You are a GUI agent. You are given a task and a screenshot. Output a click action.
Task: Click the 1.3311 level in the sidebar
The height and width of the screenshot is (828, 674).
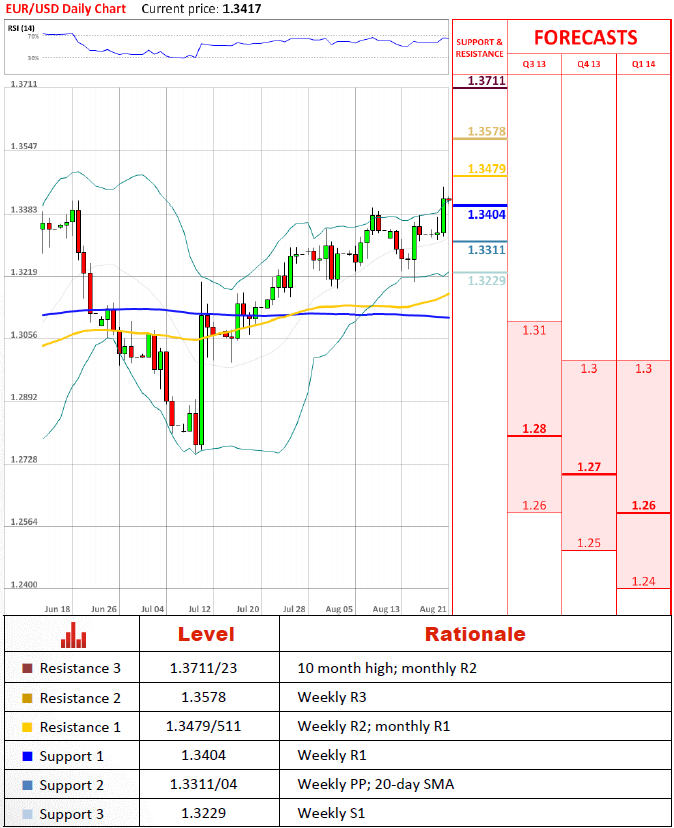[486, 250]
